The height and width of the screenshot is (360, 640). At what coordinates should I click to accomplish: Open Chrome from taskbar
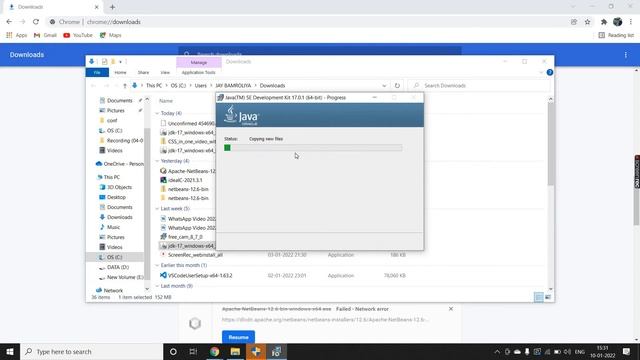point(214,351)
